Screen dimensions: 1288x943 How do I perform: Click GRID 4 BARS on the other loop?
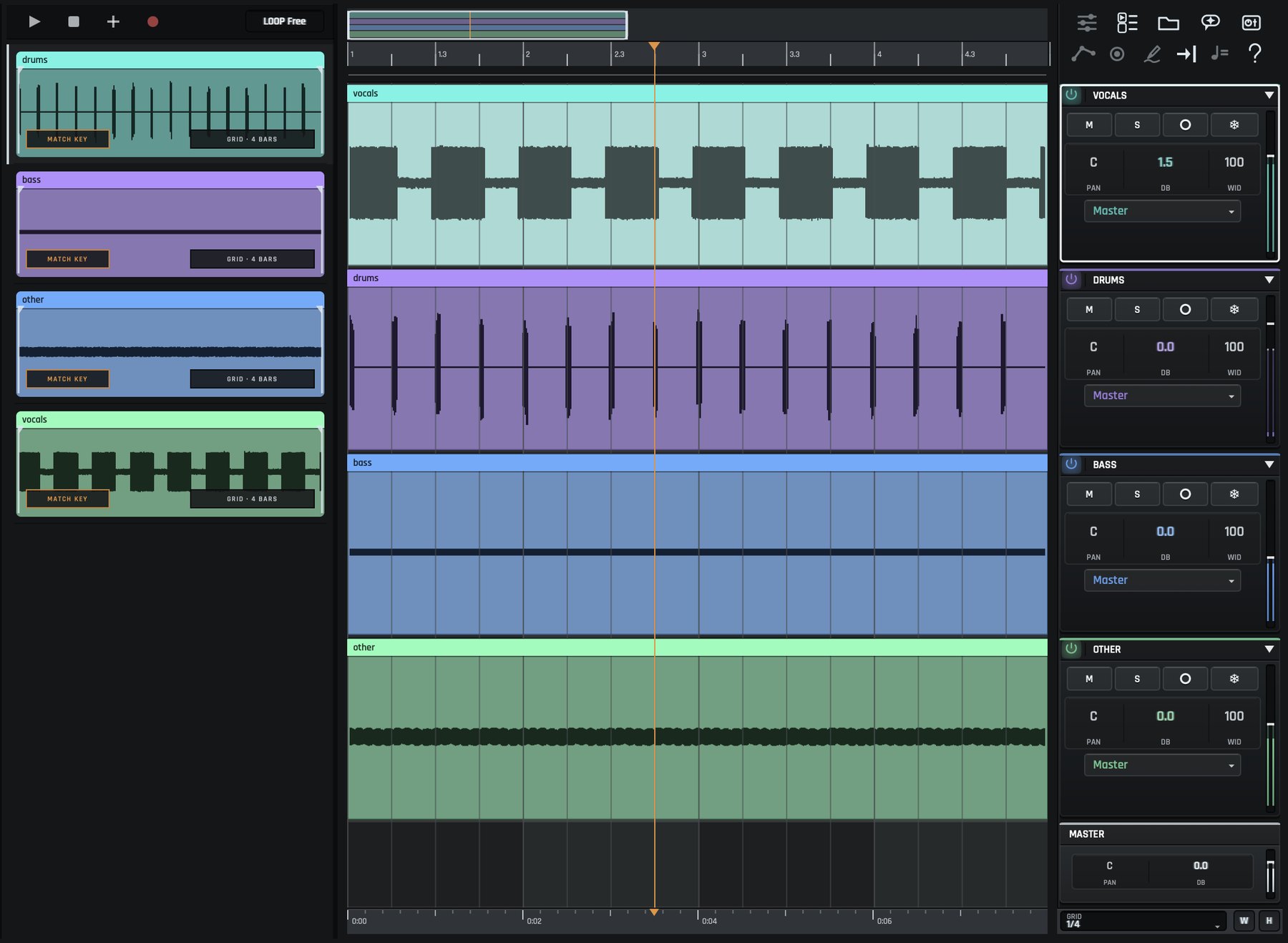click(252, 378)
